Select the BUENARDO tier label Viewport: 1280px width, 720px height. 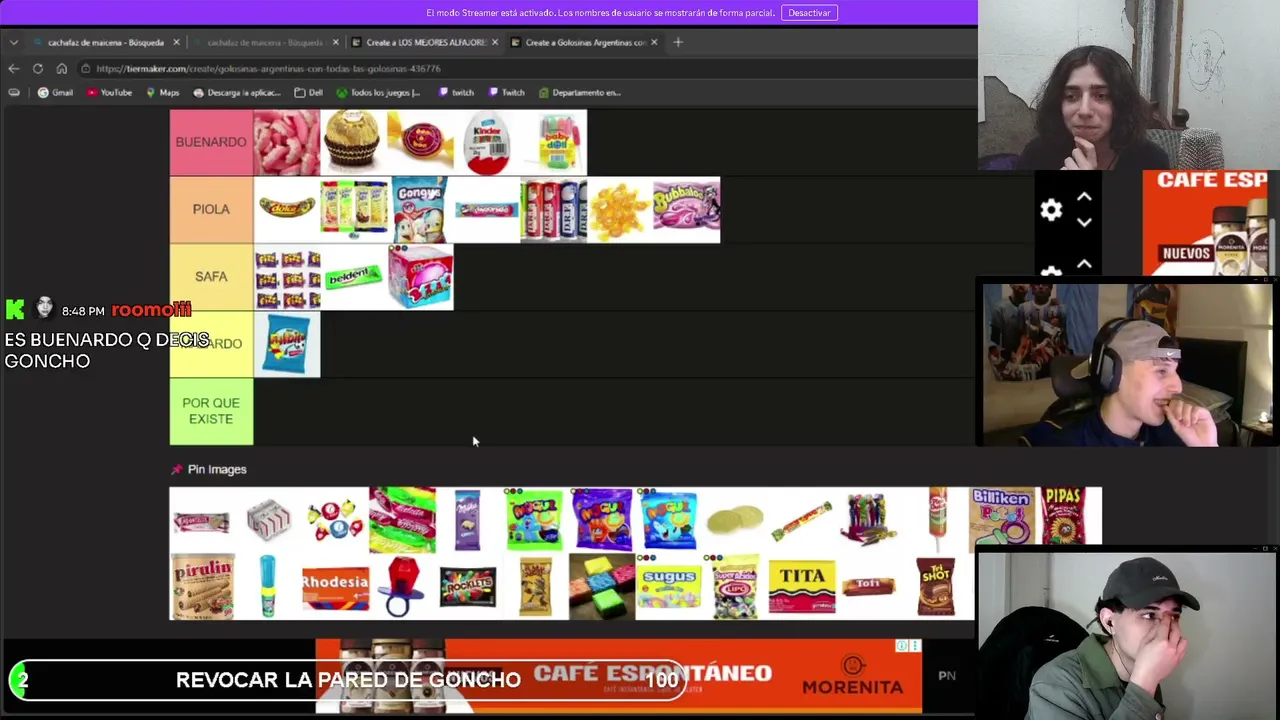click(211, 142)
